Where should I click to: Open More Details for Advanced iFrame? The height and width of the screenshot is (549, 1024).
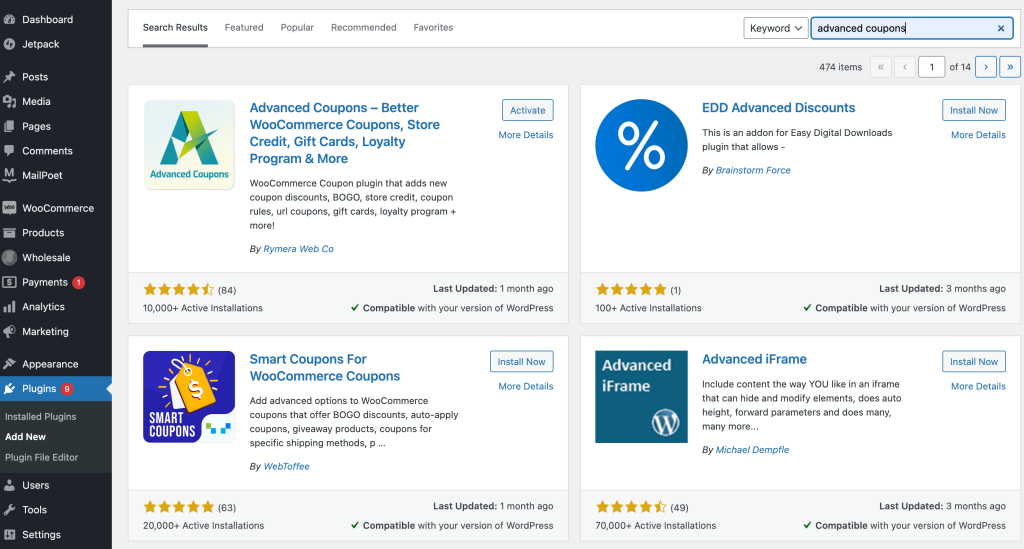coord(978,386)
